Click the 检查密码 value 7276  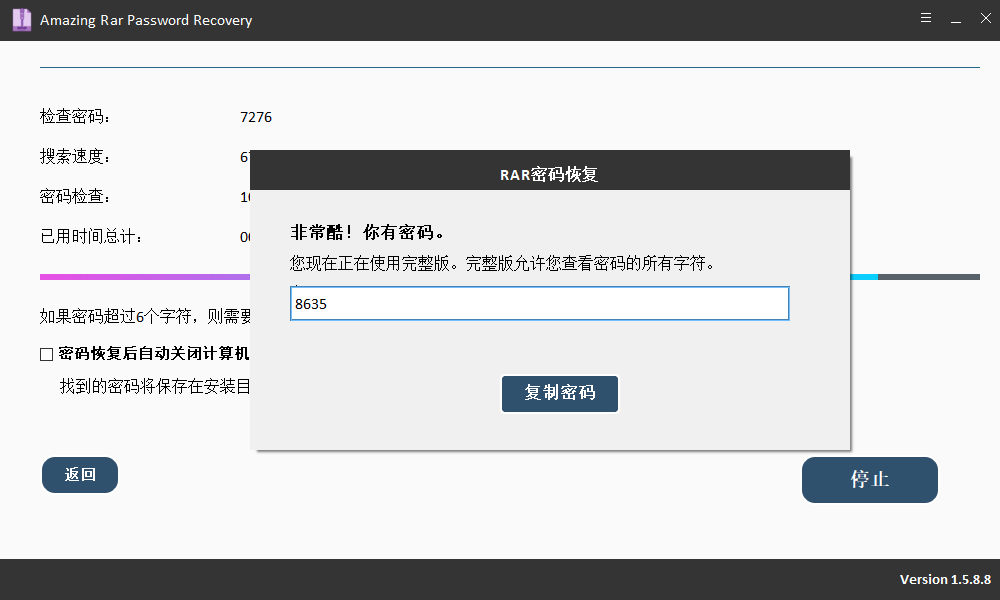(256, 117)
